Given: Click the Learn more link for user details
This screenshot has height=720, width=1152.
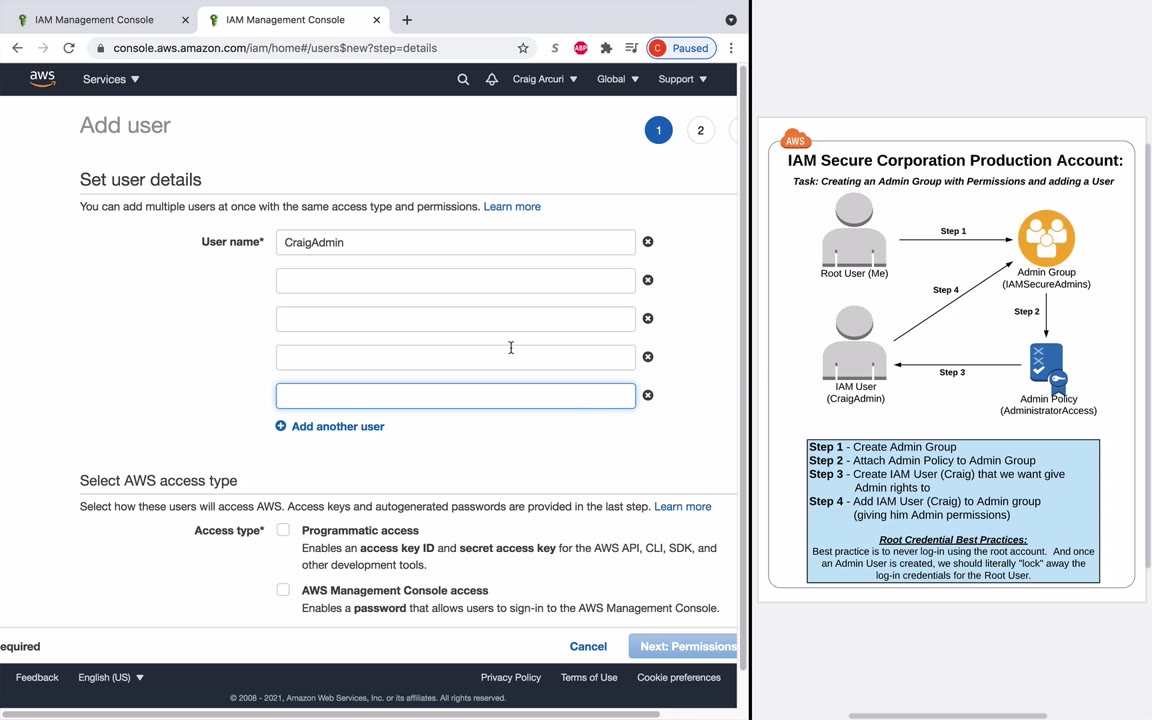Looking at the screenshot, I should [x=512, y=206].
